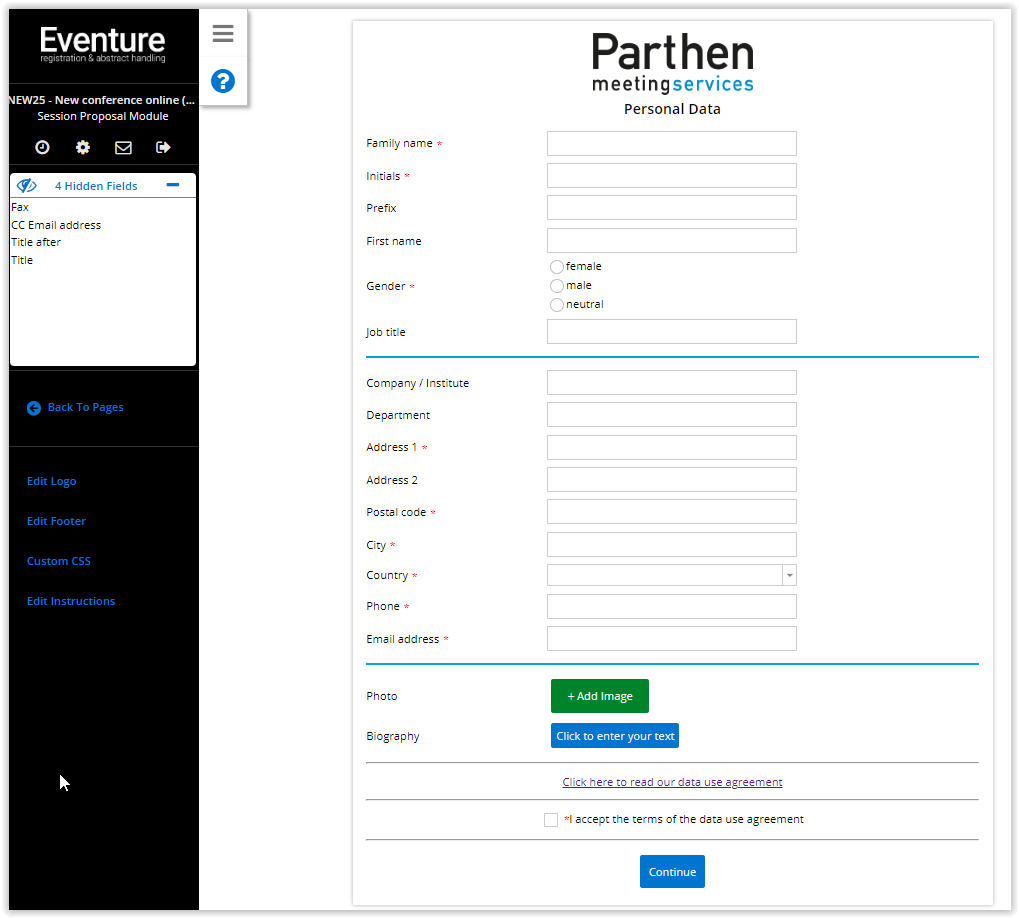This screenshot has width=1019, height=918.
Task: Click the hidden fields eye icon
Action: coord(27,186)
